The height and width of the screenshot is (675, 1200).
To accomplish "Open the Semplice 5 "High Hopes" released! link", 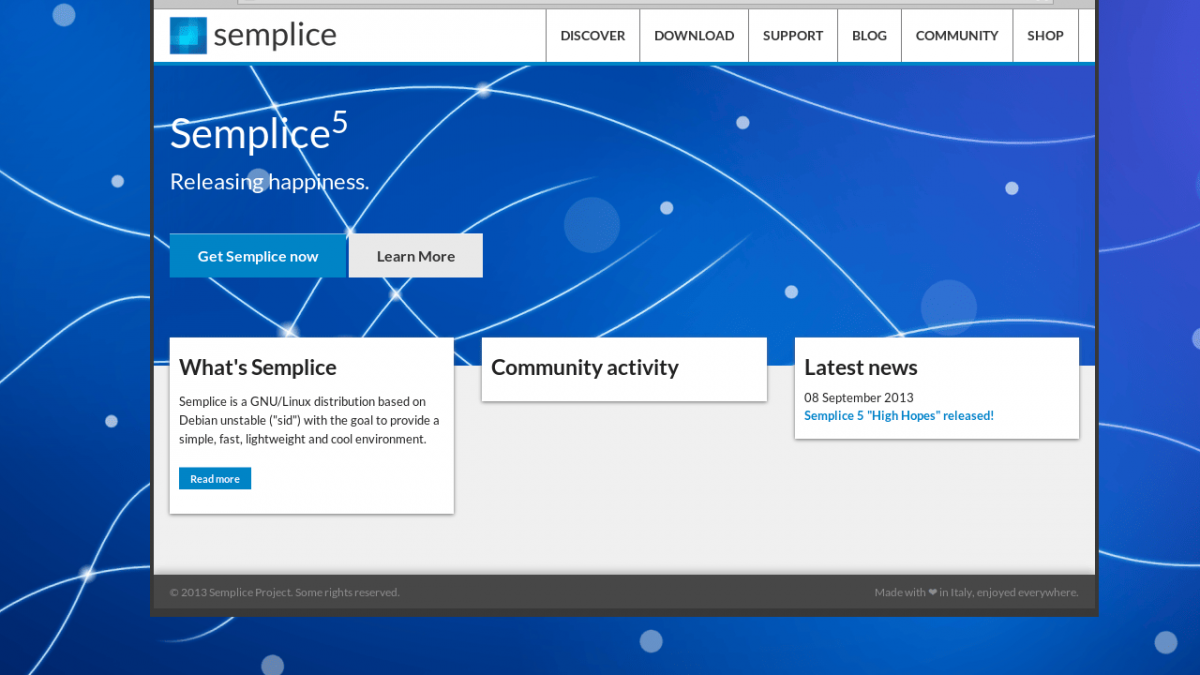I will (899, 416).
